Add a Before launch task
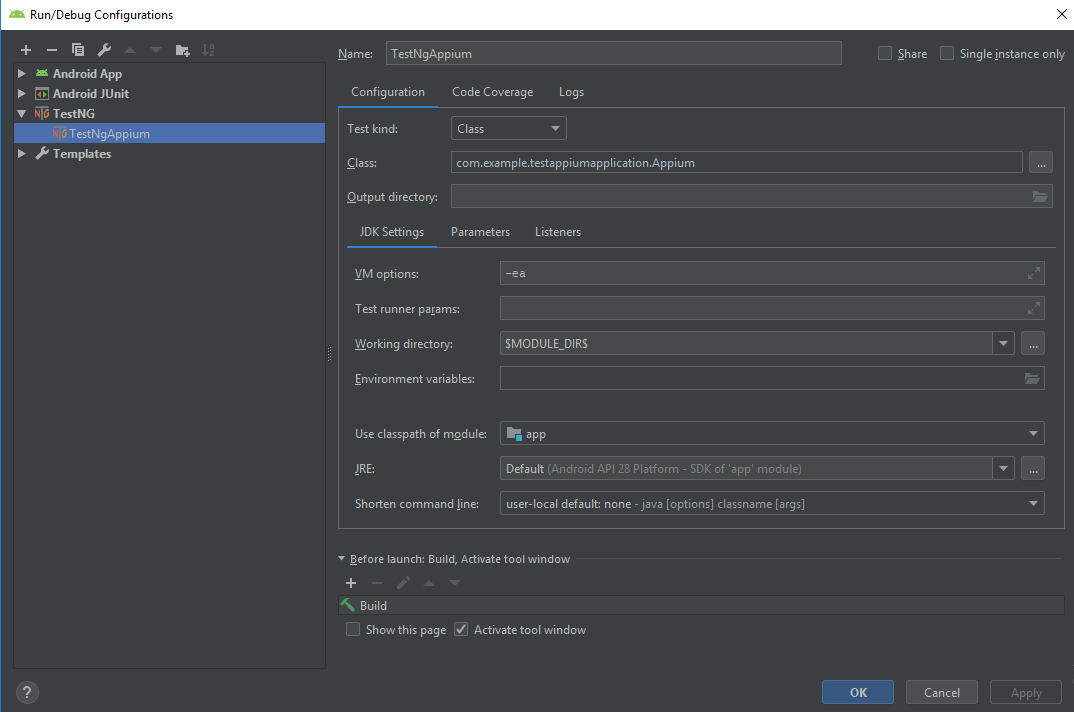 pyautogui.click(x=351, y=583)
